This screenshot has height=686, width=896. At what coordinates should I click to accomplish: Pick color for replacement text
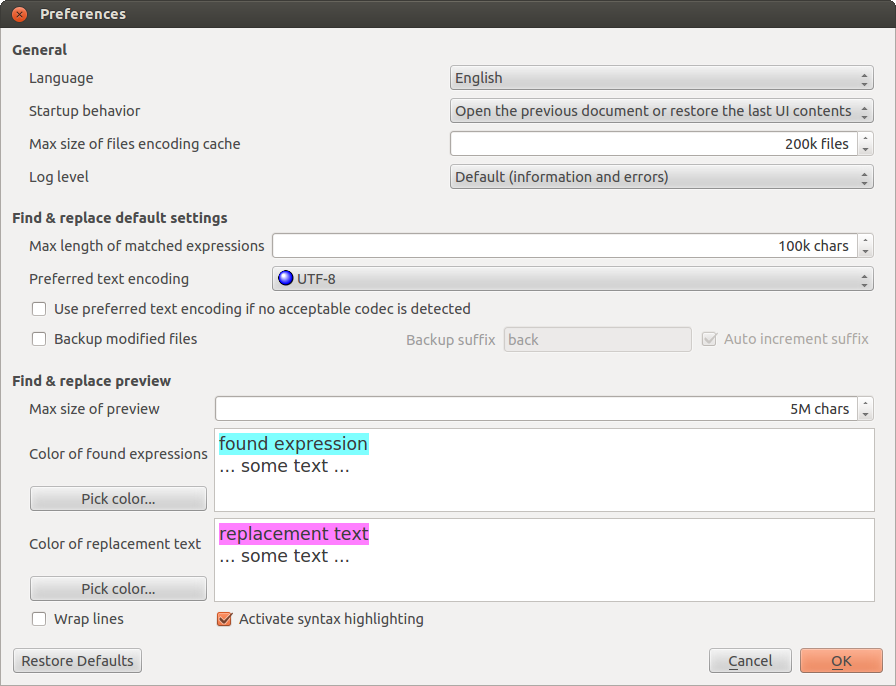pos(118,589)
